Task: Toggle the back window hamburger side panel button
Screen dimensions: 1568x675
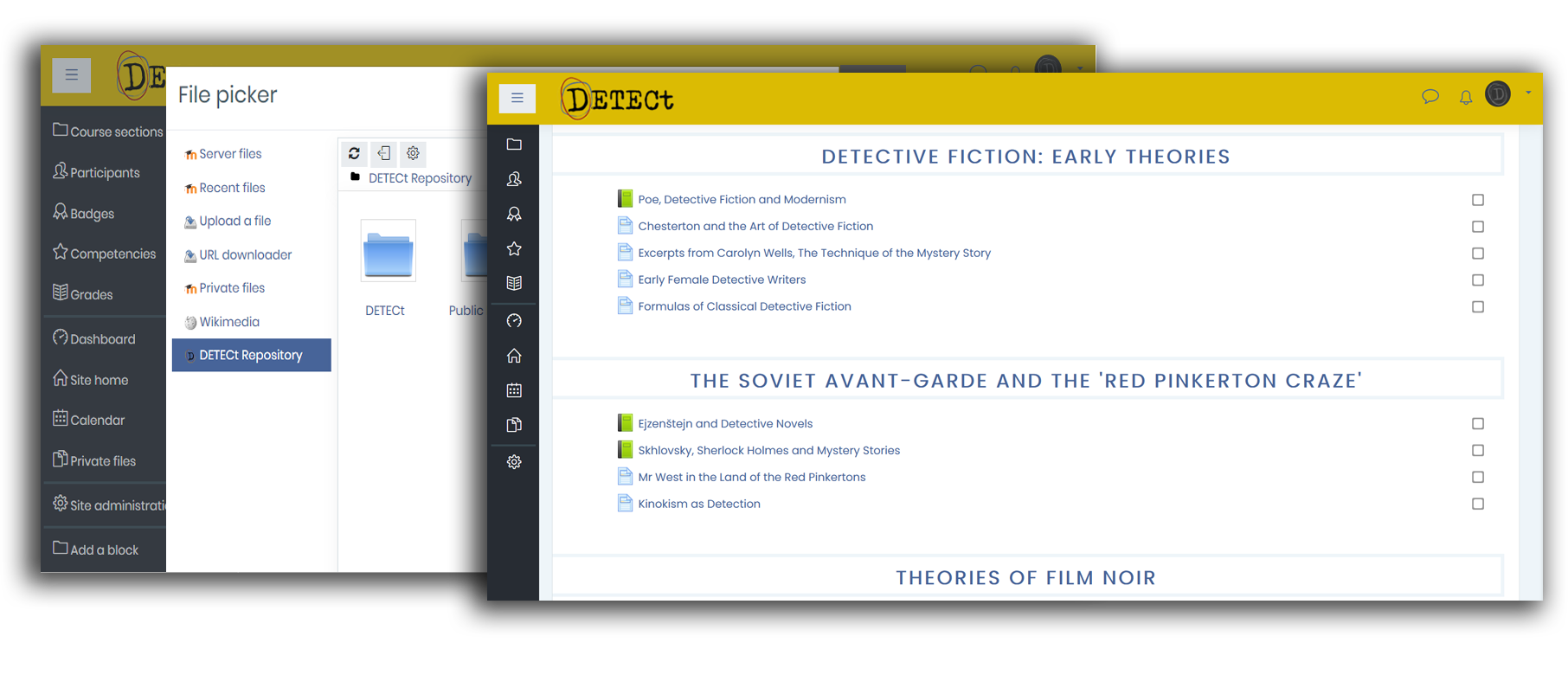Action: click(72, 75)
